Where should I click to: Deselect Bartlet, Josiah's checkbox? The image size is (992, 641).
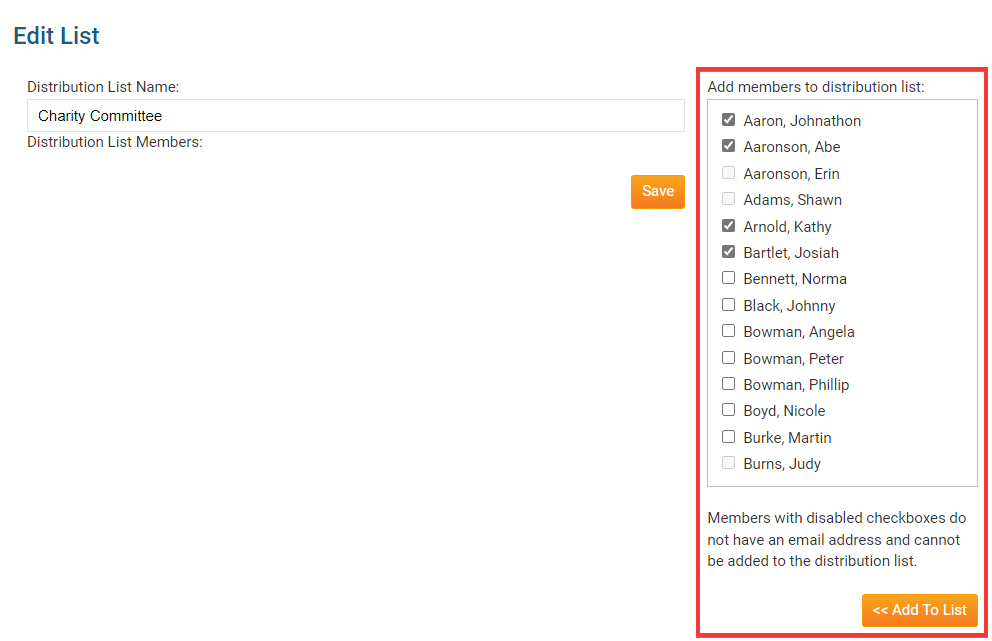click(x=729, y=251)
